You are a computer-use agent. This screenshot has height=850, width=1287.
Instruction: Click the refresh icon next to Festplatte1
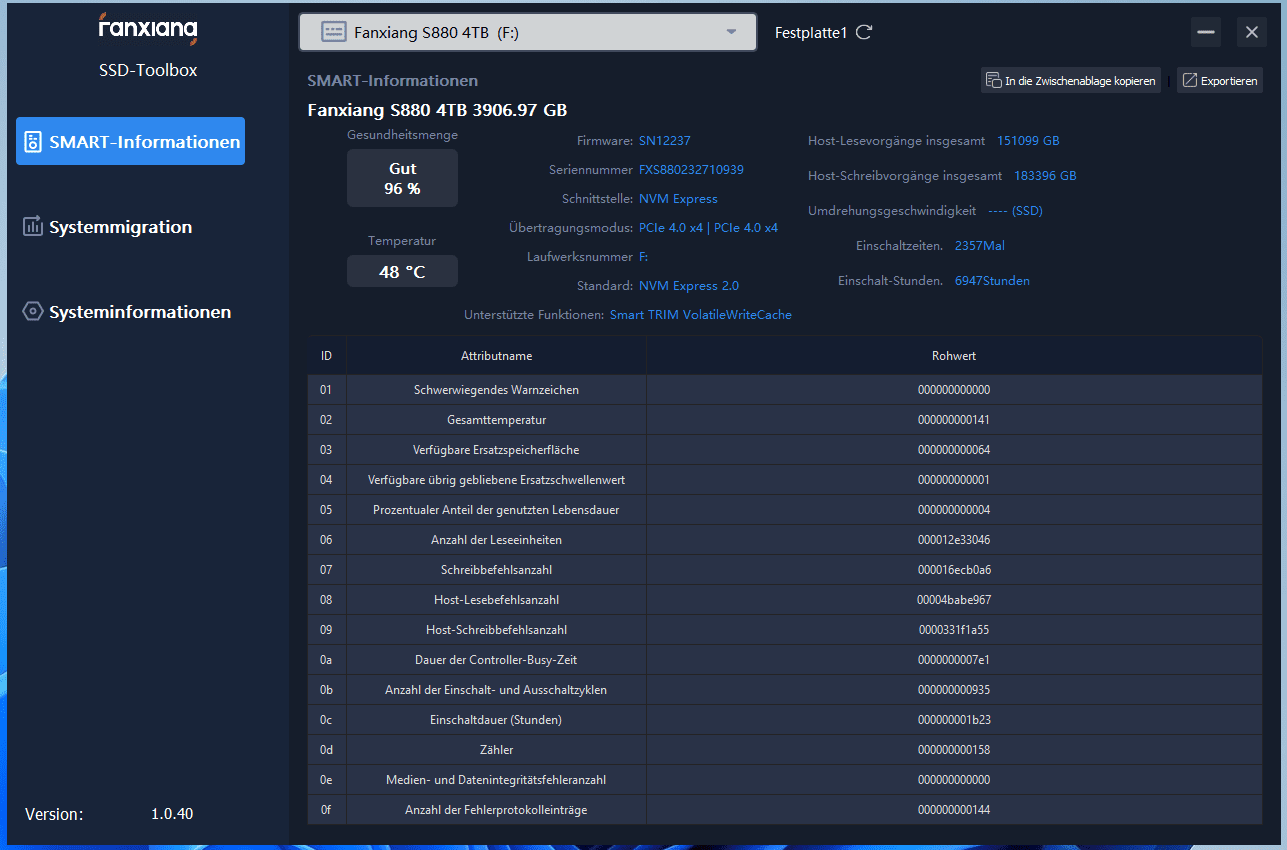click(x=864, y=32)
